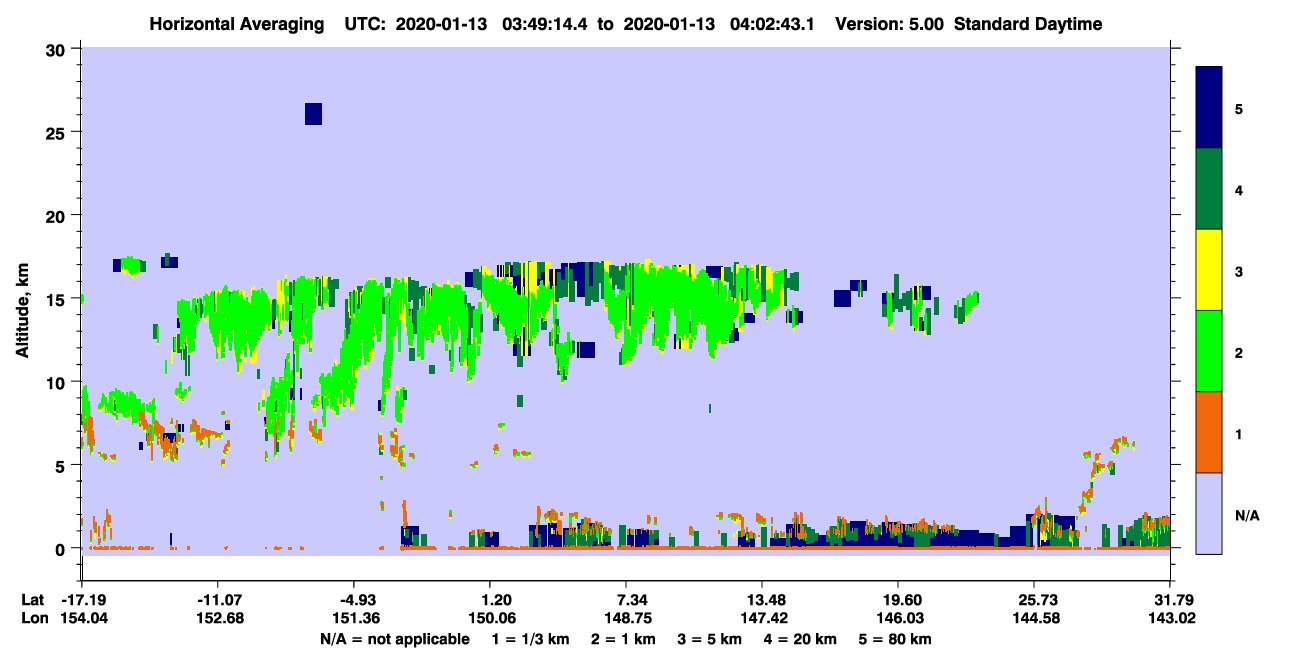Click the '1 = 1/3 km' legend text
The height and width of the screenshot is (667, 1300).
coord(533,639)
